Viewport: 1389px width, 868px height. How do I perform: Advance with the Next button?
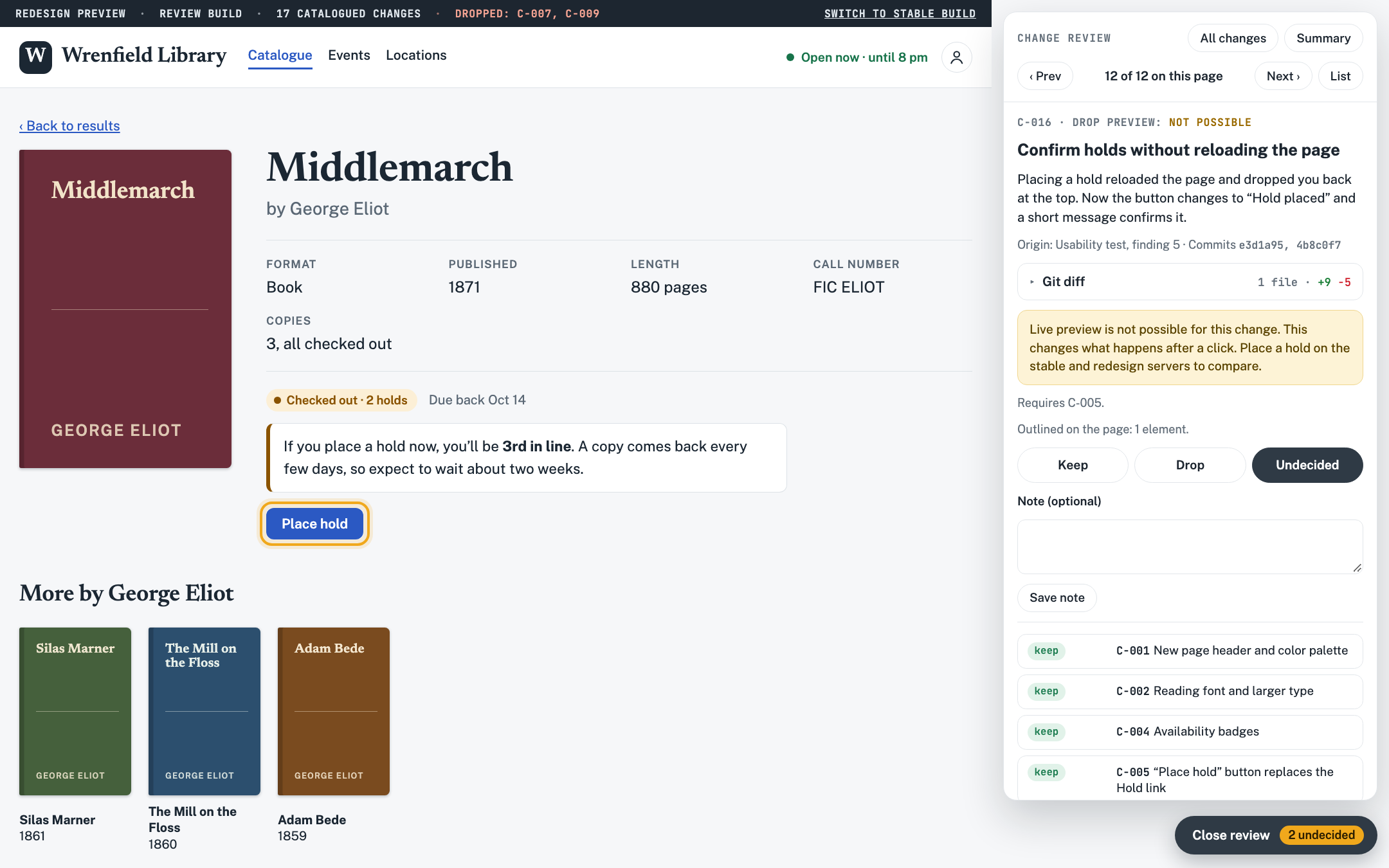click(1283, 76)
